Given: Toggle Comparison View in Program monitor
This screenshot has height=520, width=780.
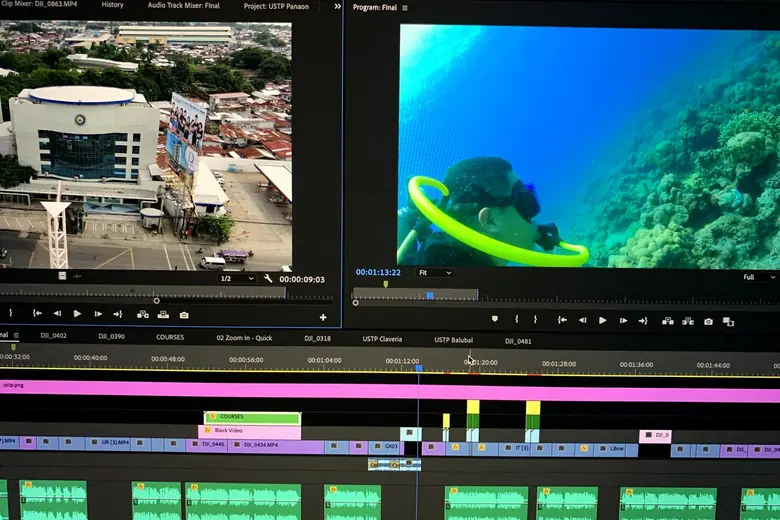Looking at the screenshot, I should [728, 322].
